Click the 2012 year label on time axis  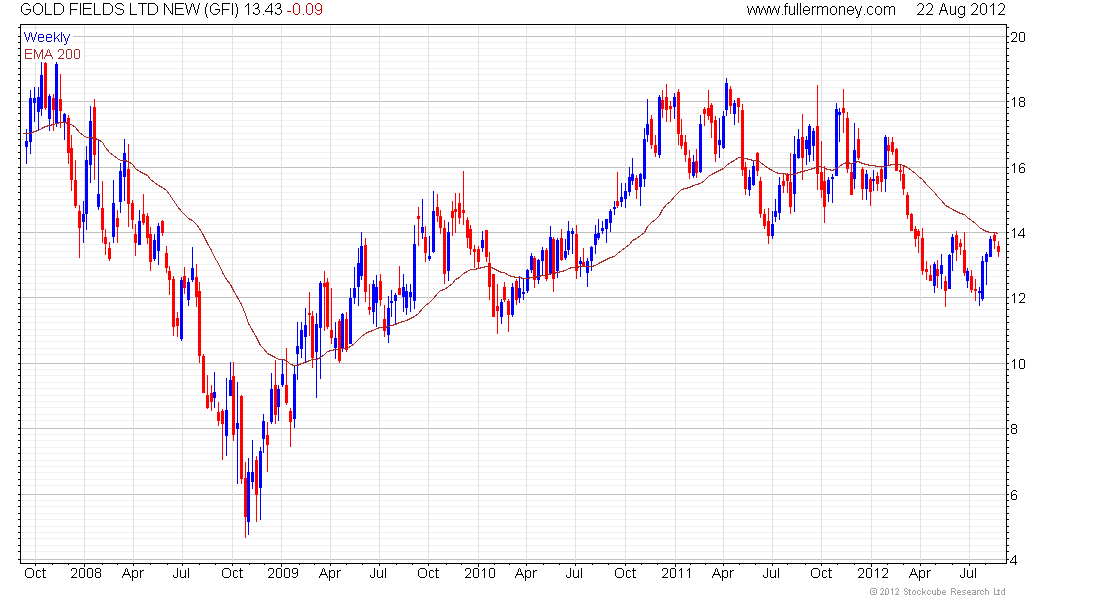(872, 574)
